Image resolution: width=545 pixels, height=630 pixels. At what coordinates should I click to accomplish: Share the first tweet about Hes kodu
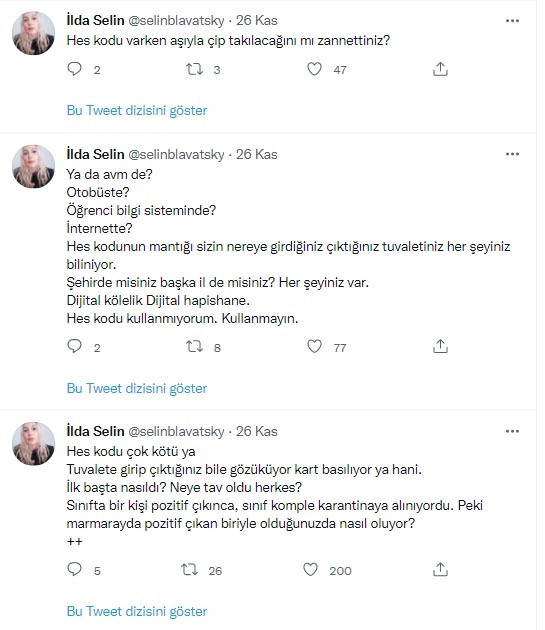click(441, 69)
